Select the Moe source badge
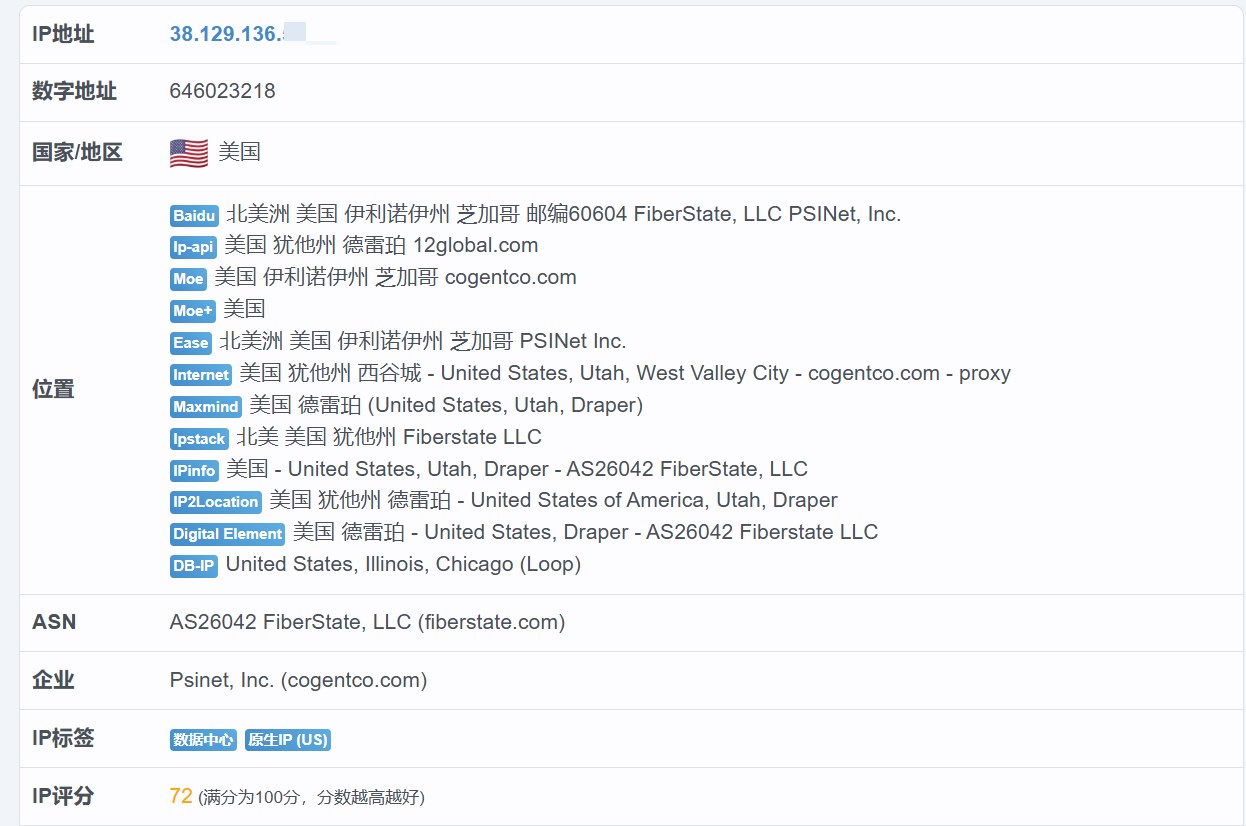 tap(188, 279)
